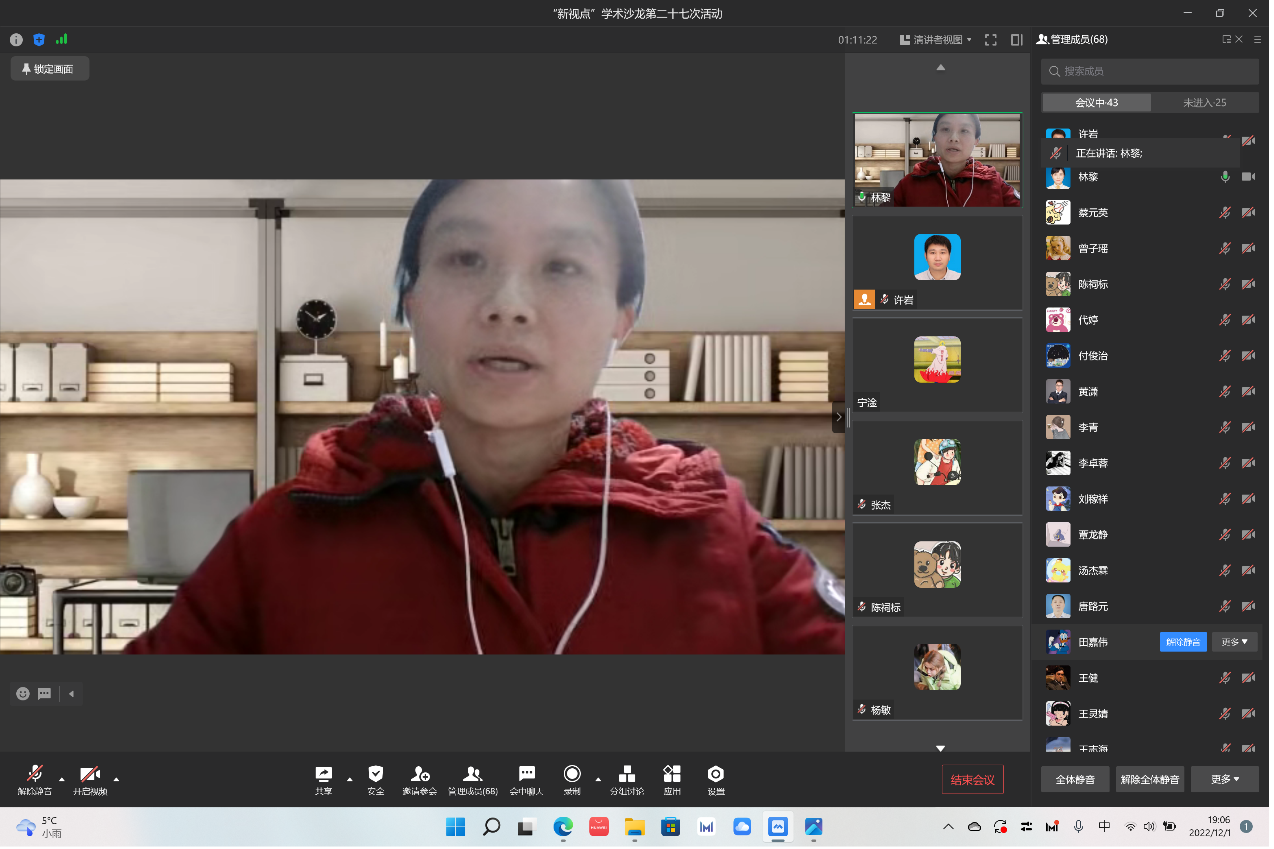Open the 更多 dropdown beside 田嘉伟
The height and width of the screenshot is (849, 1274).
[x=1235, y=642]
